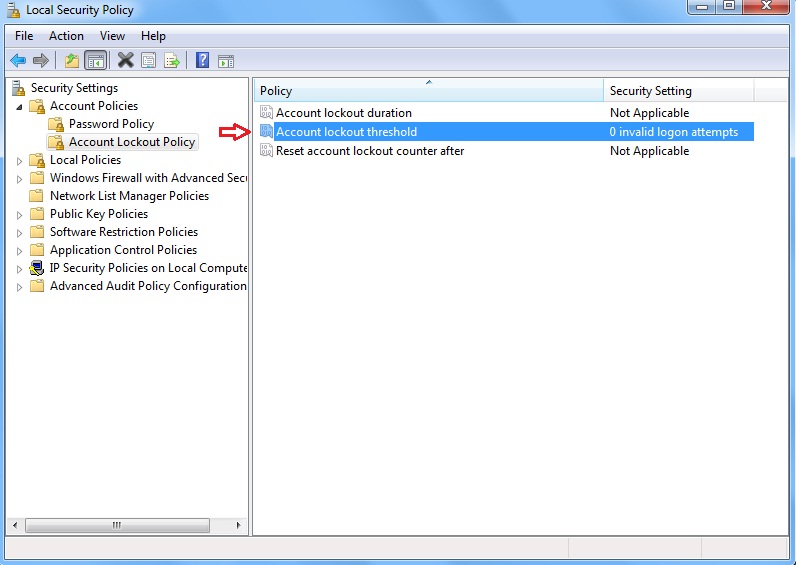Viewport: 796px width, 565px height.
Task: Select the Account lockout duration policy
Action: [x=343, y=113]
